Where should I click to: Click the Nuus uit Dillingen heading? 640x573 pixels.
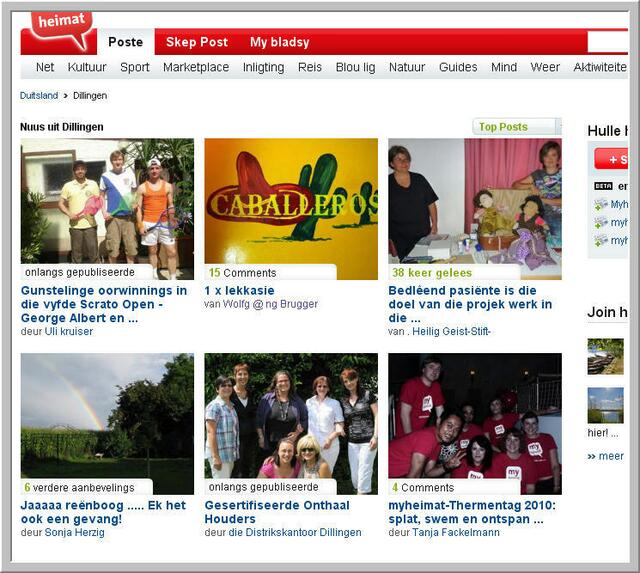(62, 127)
